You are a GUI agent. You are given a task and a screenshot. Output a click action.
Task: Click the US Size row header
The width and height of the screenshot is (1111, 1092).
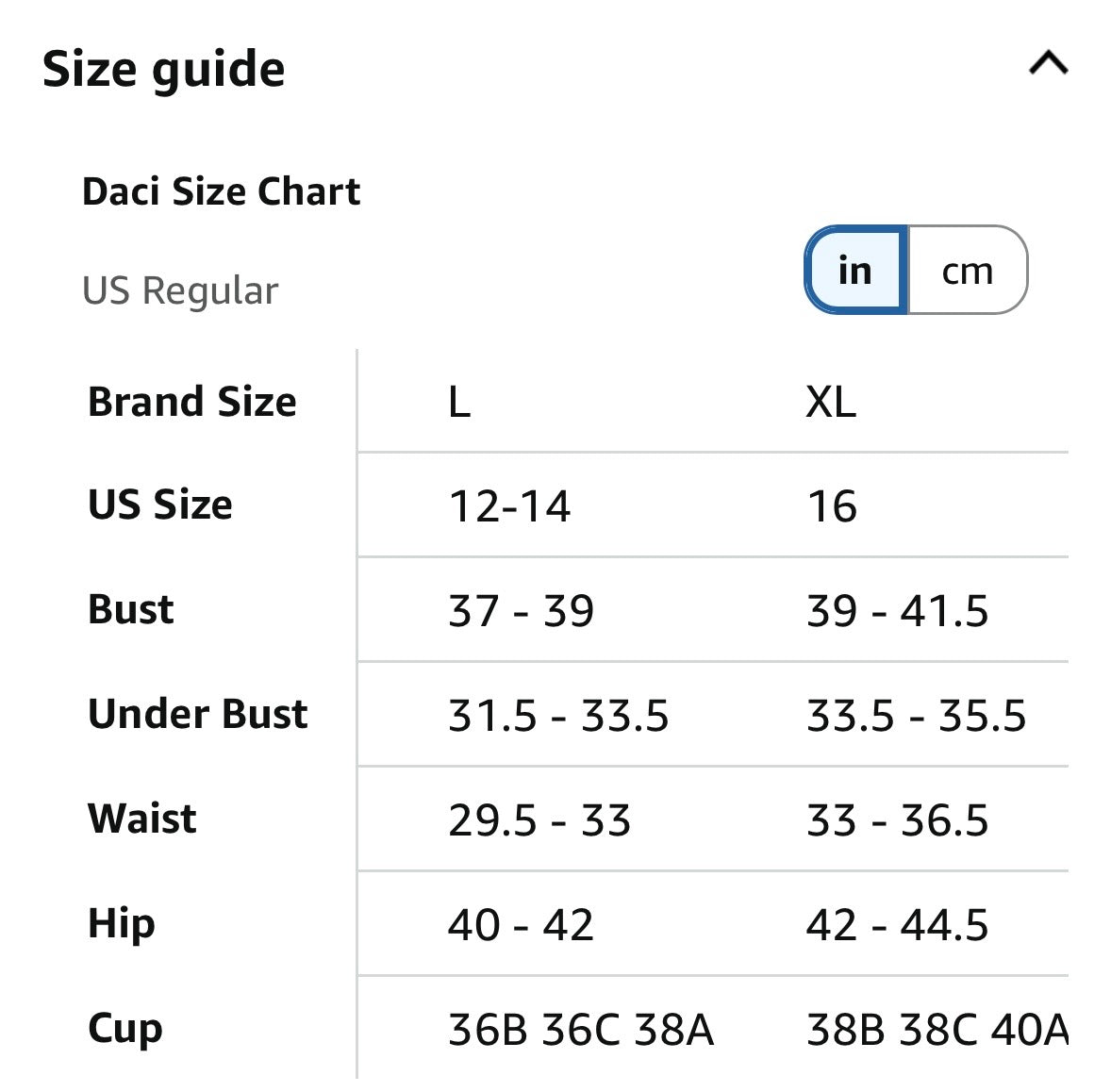tap(160, 505)
